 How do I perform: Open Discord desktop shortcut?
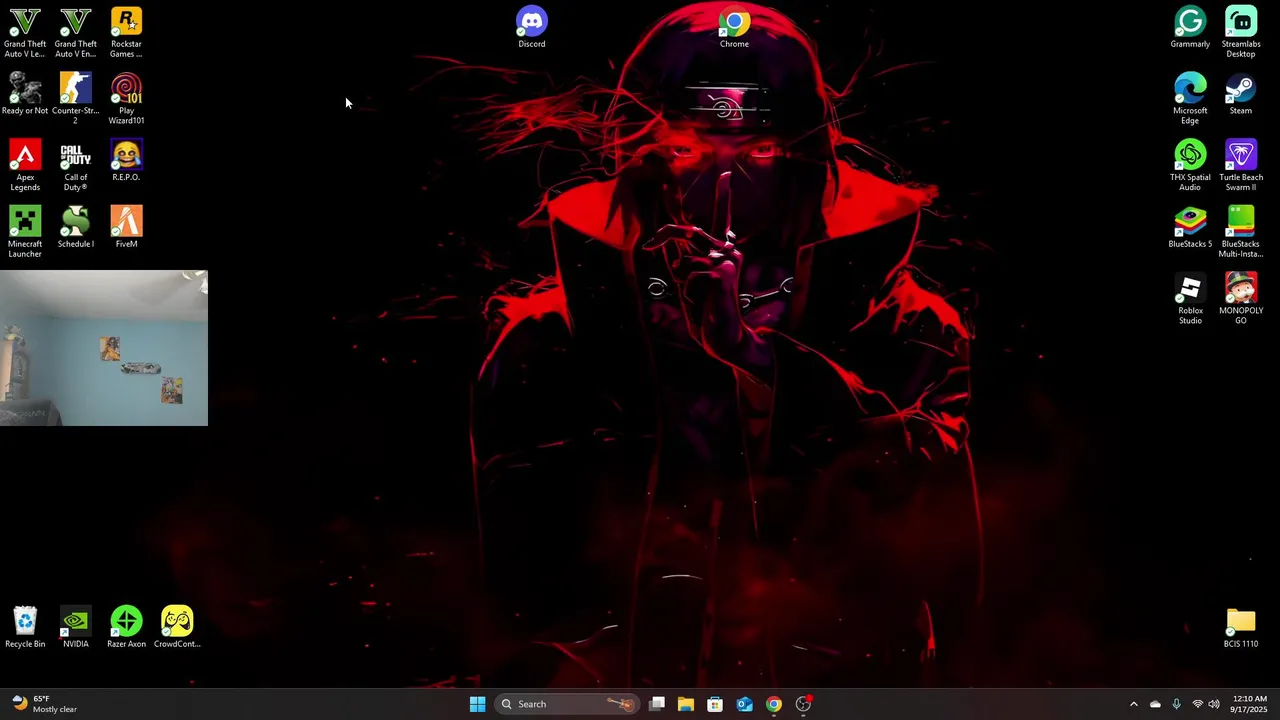[532, 28]
